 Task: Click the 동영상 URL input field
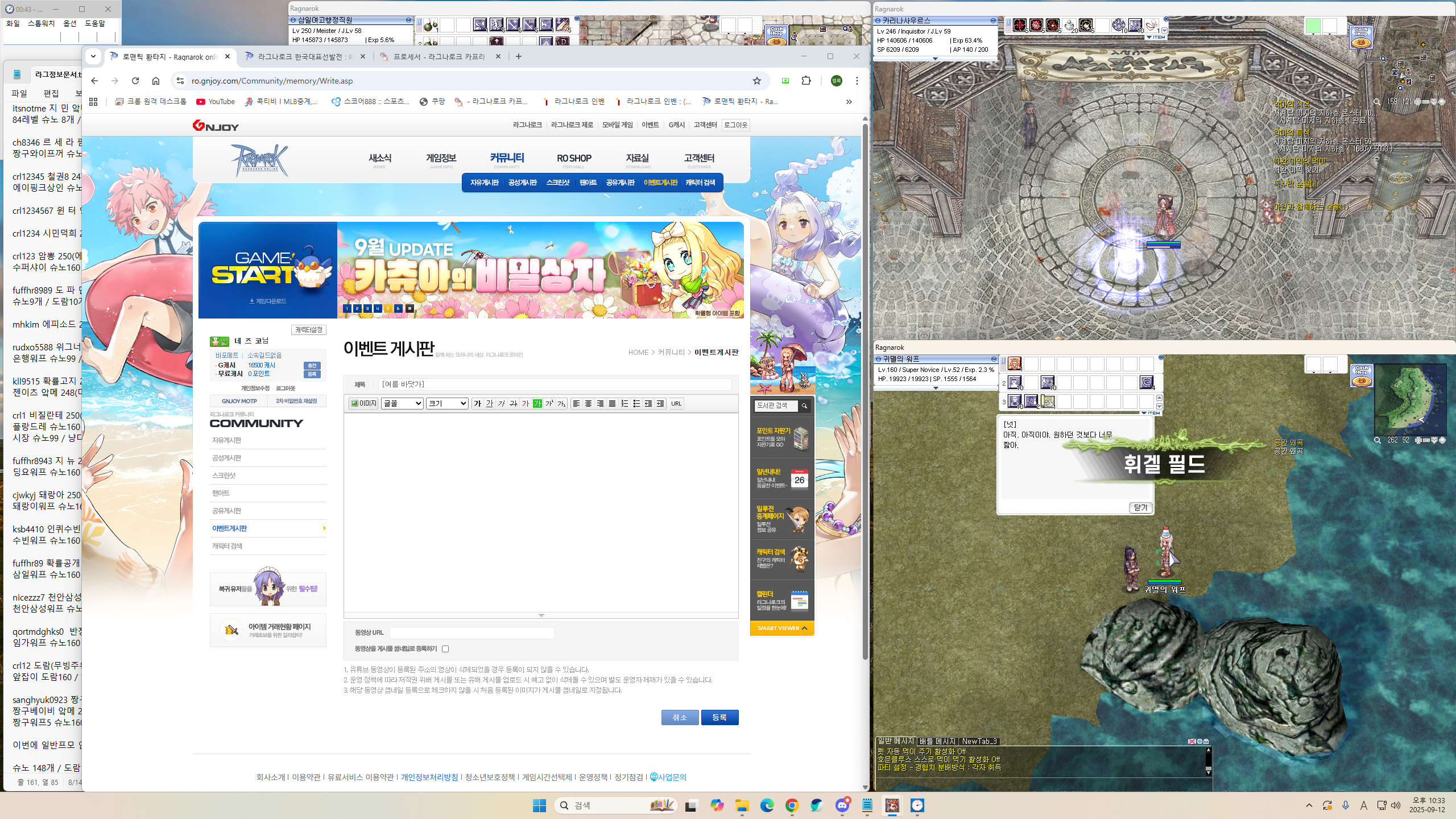[472, 632]
